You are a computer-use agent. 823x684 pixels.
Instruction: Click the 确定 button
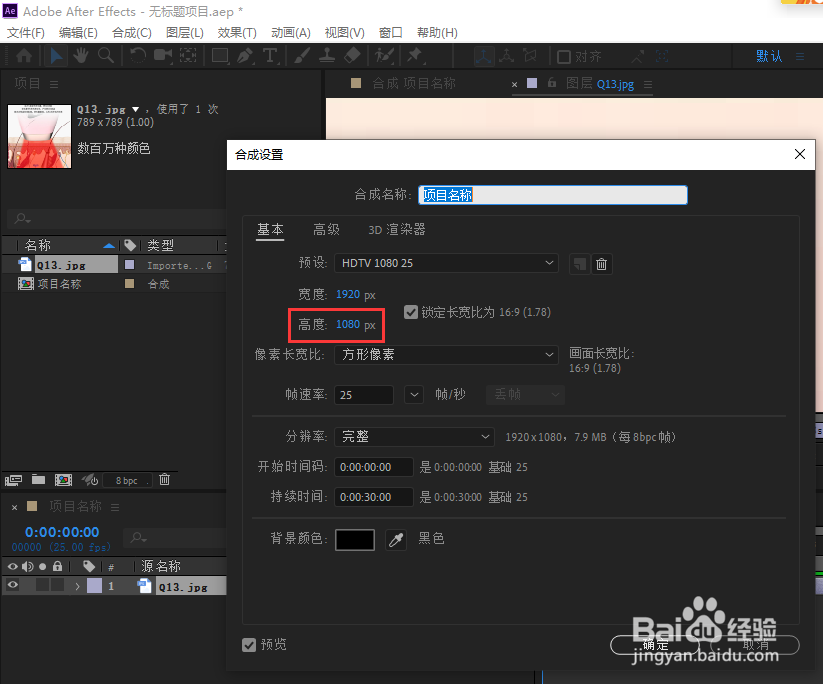(656, 645)
